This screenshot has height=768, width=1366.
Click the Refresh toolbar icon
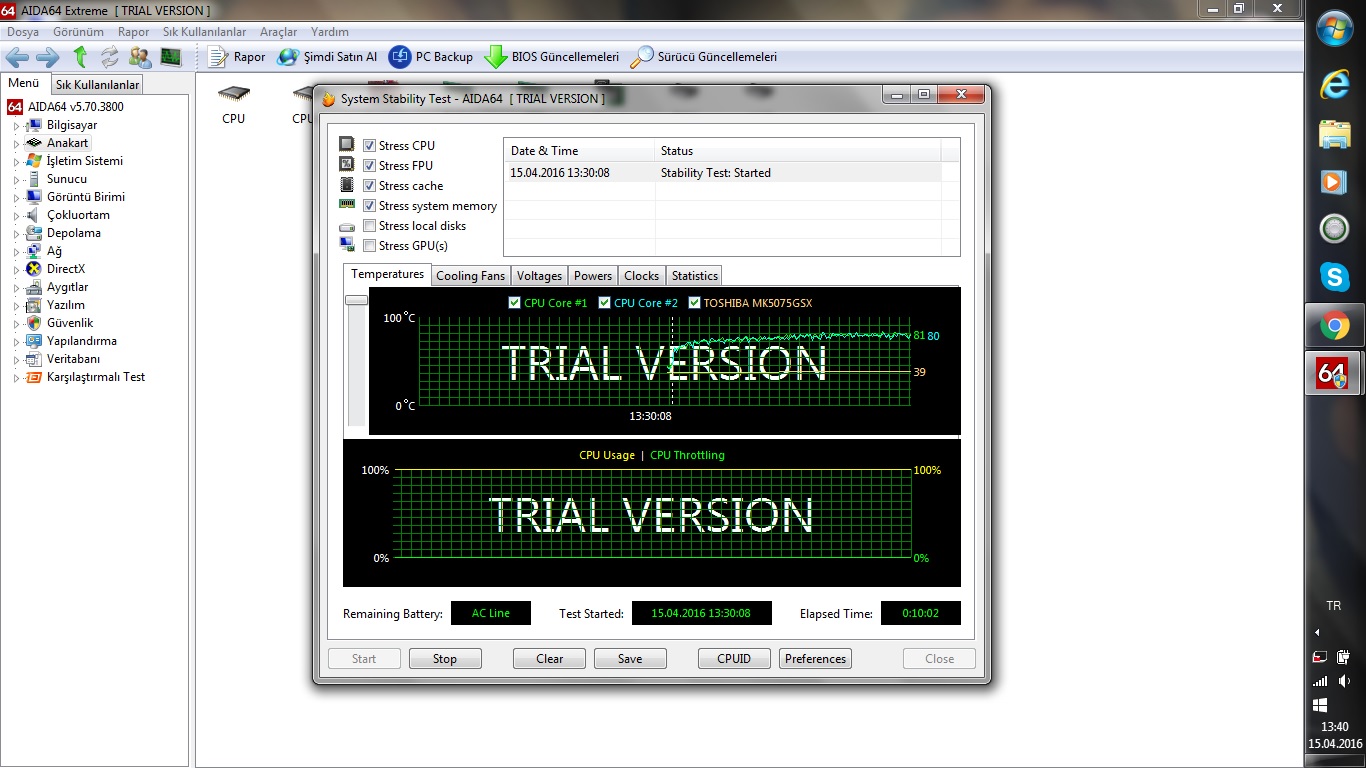point(110,57)
